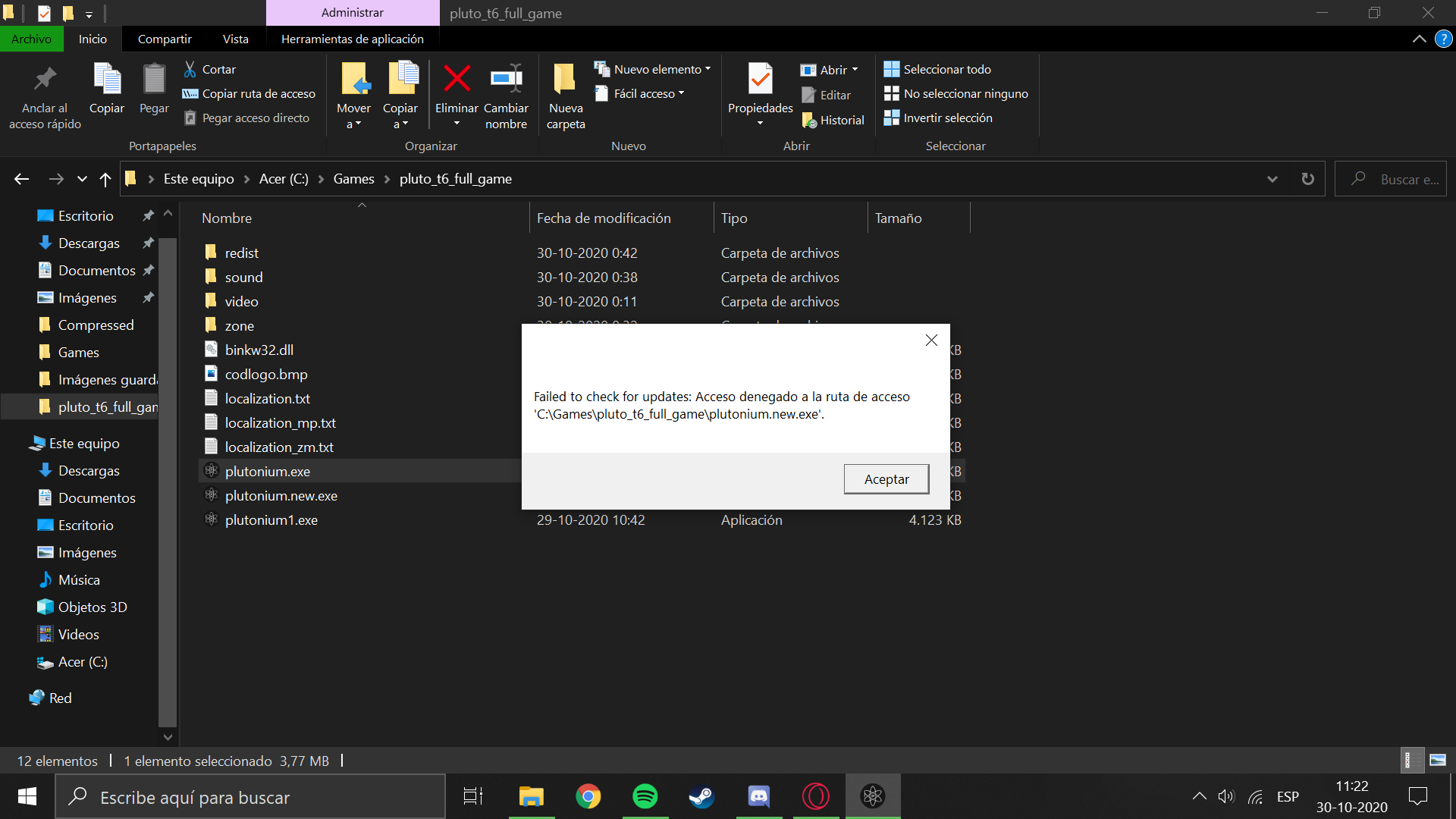
Task: Refresh the current folder view
Action: click(x=1307, y=179)
